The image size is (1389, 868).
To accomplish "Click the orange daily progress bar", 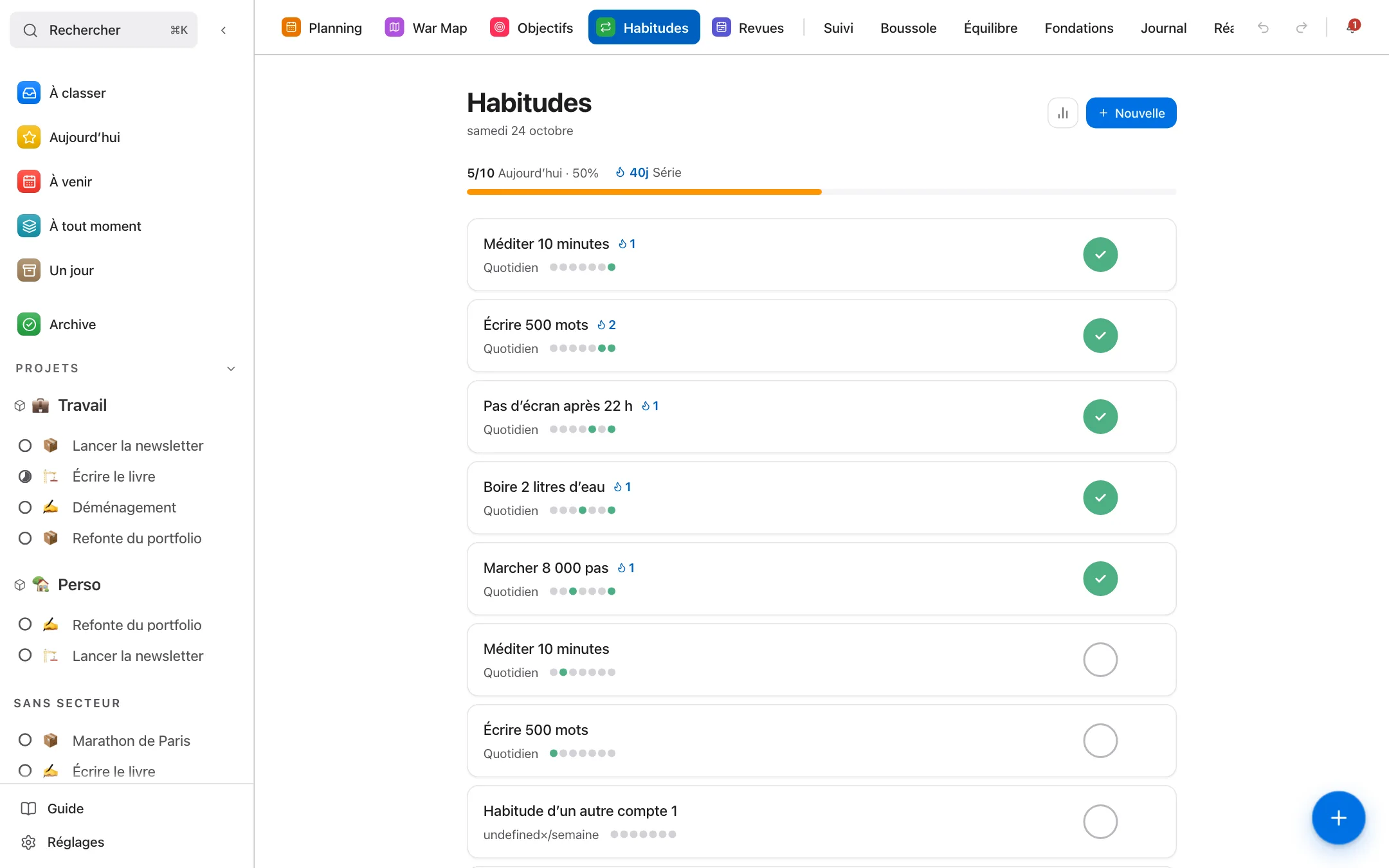I will point(644,192).
